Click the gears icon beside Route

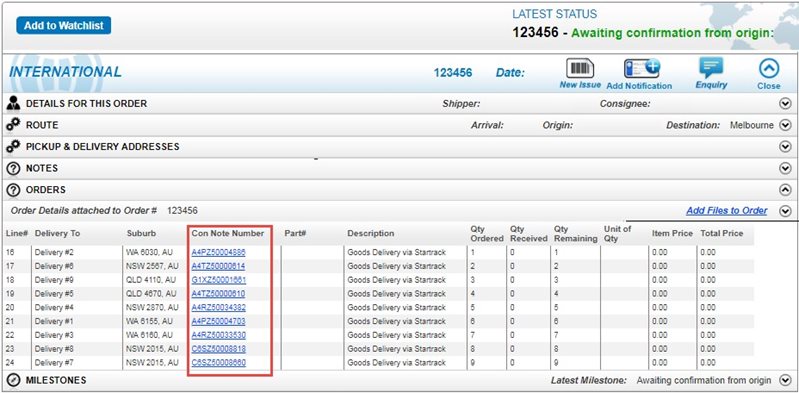[14, 125]
